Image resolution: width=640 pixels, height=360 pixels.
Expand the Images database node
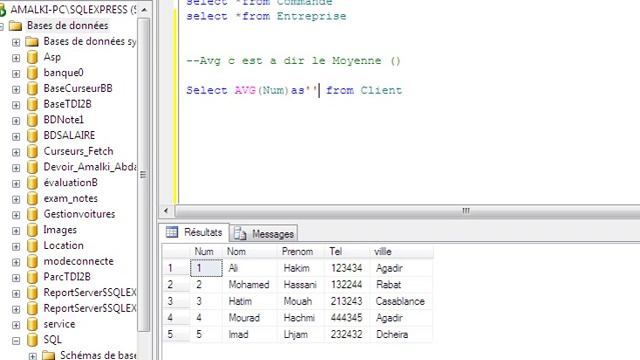click(x=16, y=231)
